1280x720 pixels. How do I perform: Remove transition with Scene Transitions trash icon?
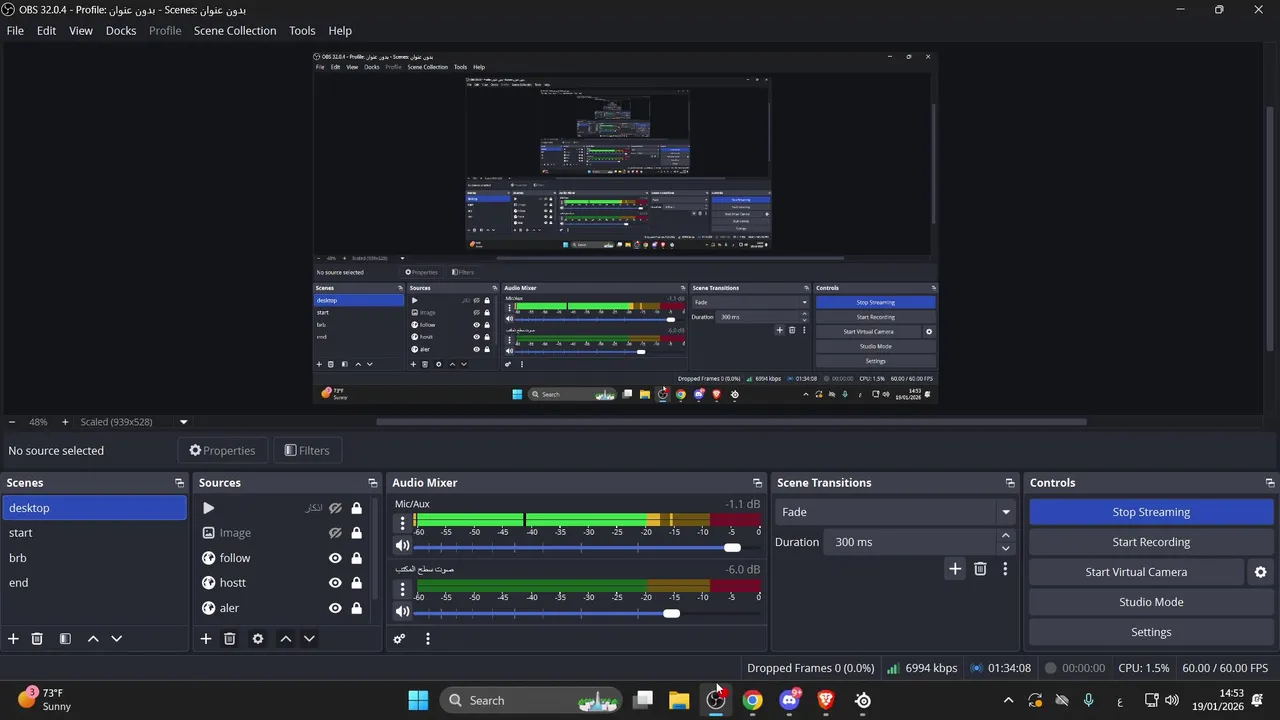[x=980, y=569]
